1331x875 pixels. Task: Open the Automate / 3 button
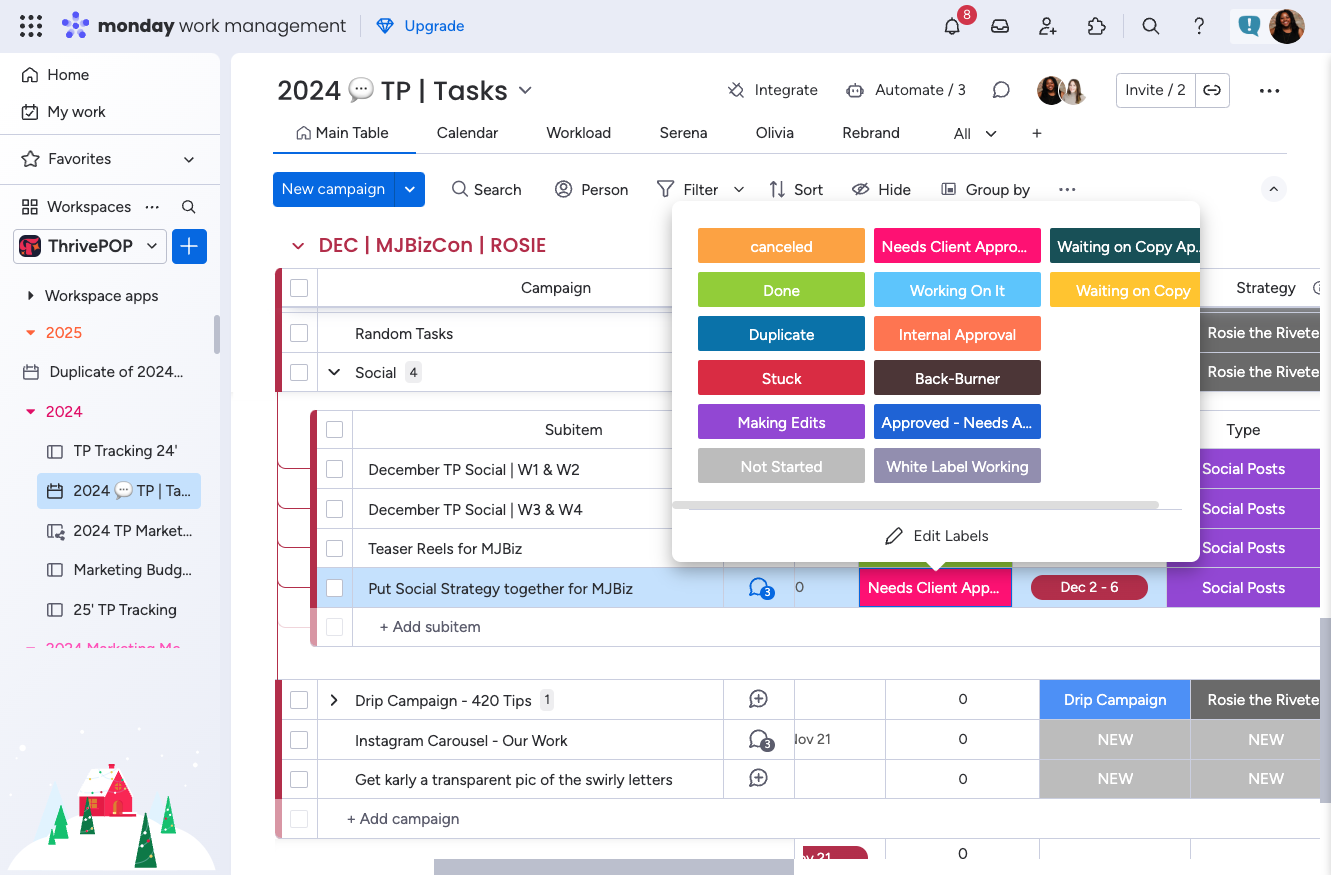pyautogui.click(x=906, y=90)
